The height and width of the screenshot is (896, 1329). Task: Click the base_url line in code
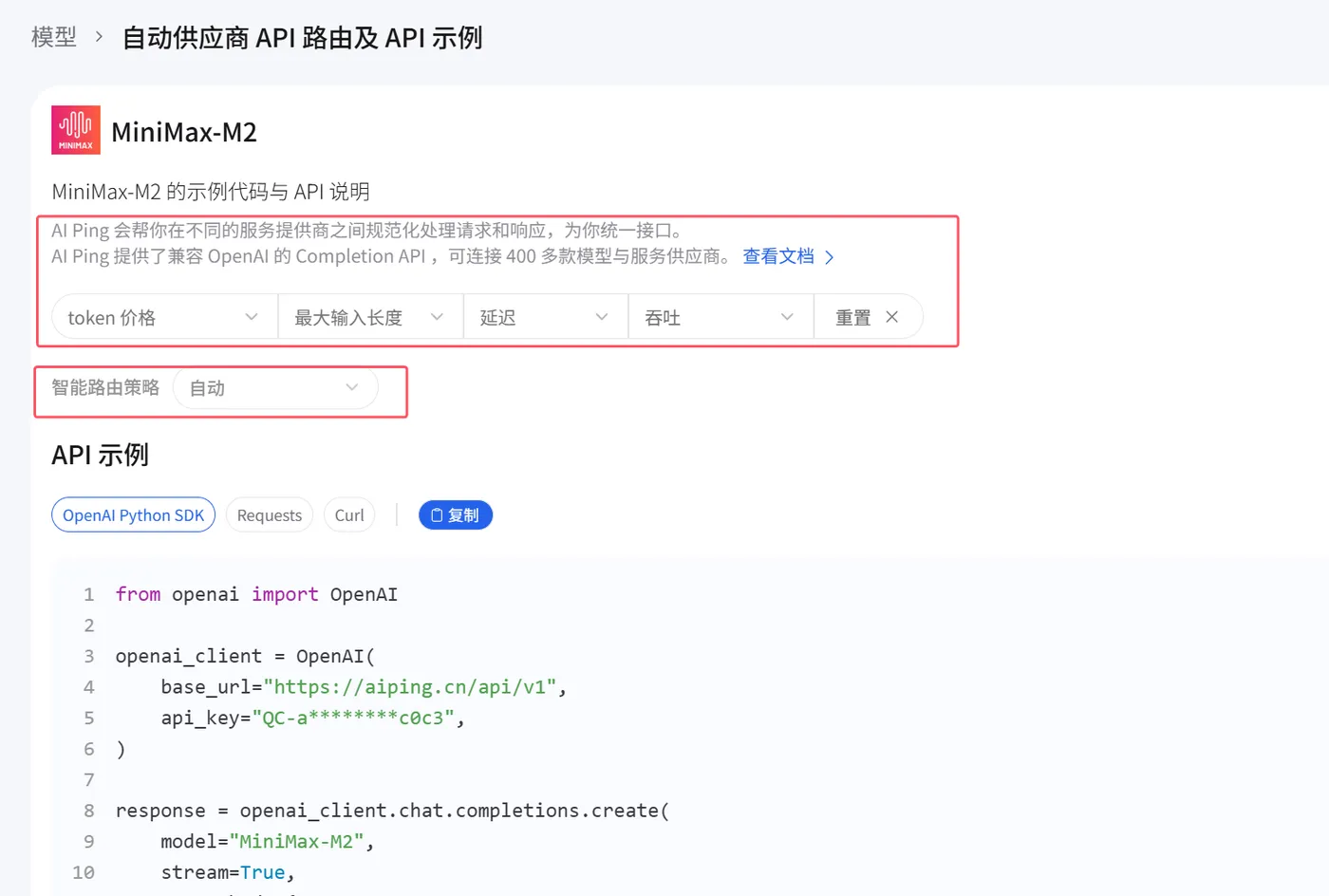point(364,686)
